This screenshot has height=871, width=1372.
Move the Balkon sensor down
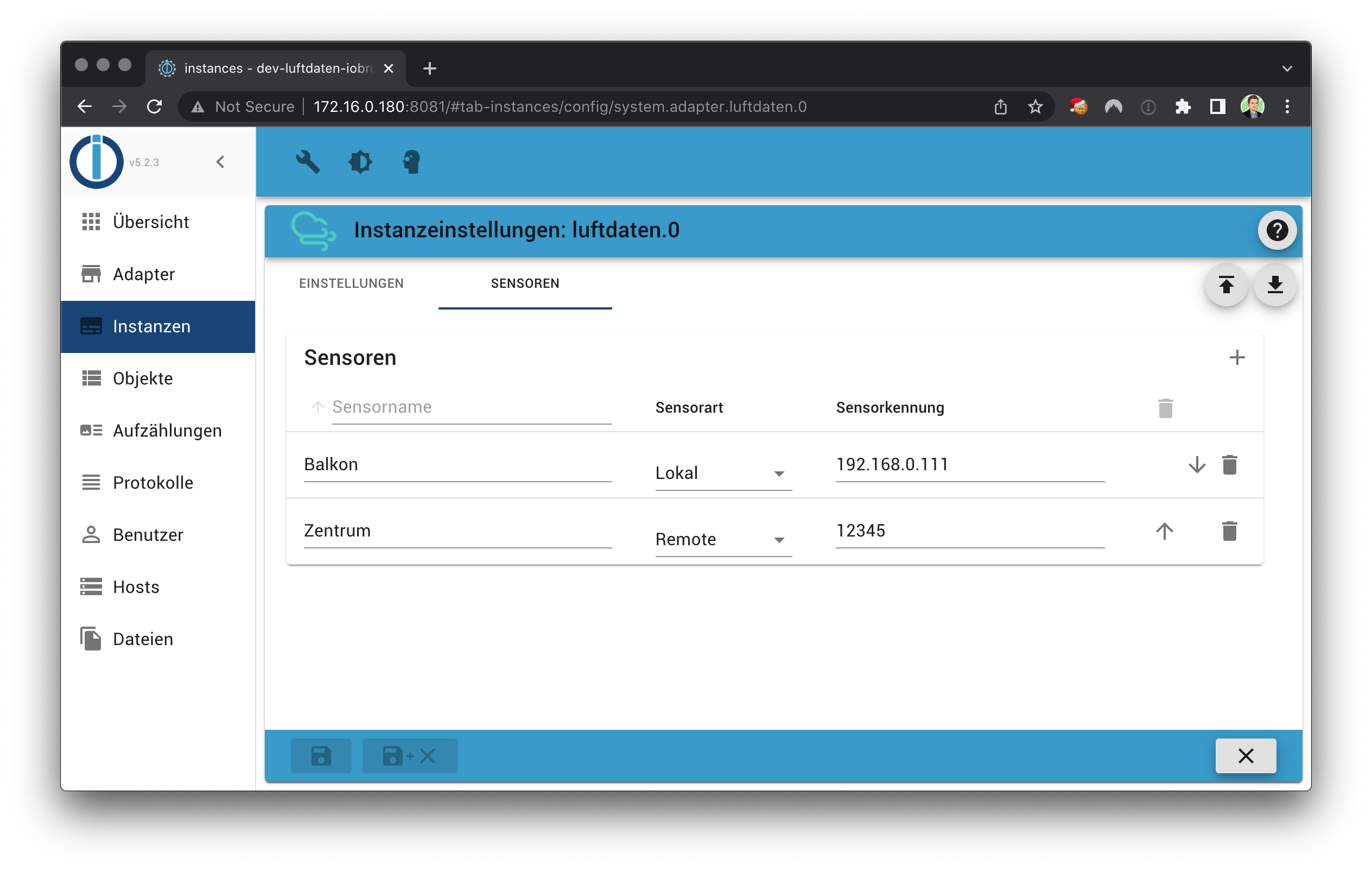click(1197, 465)
